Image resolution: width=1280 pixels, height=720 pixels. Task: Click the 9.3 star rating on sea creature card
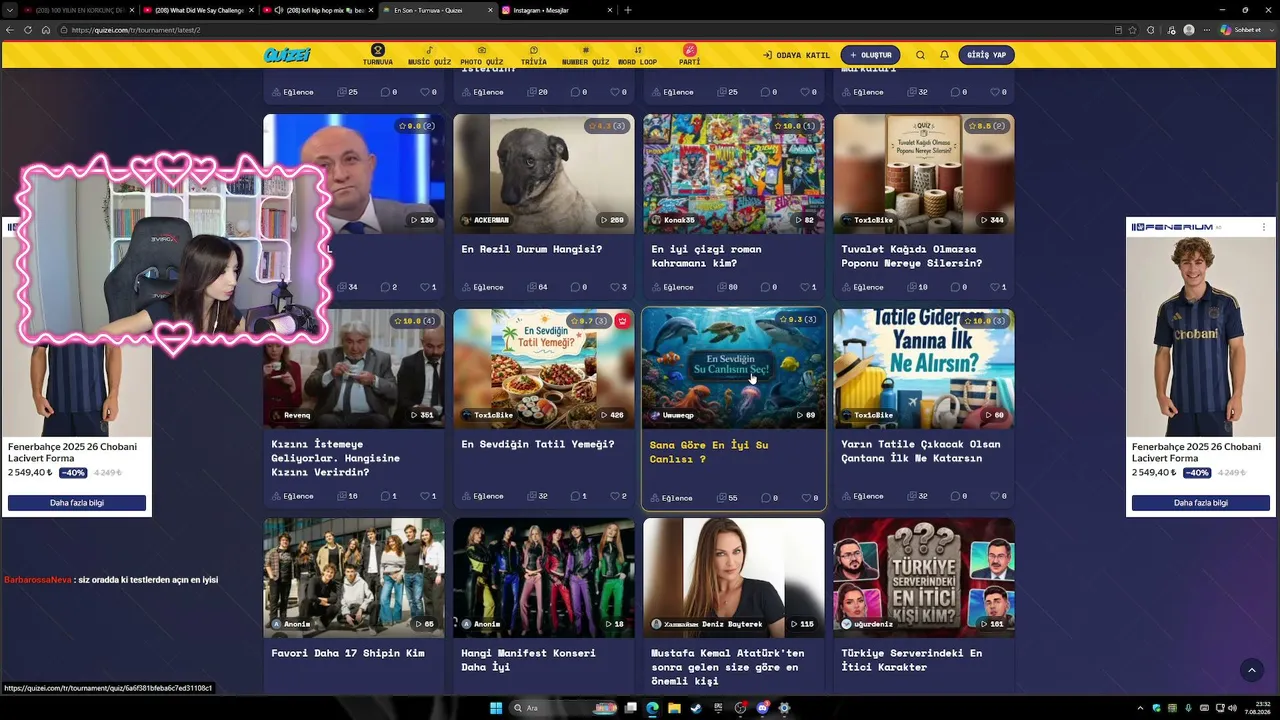coord(798,320)
